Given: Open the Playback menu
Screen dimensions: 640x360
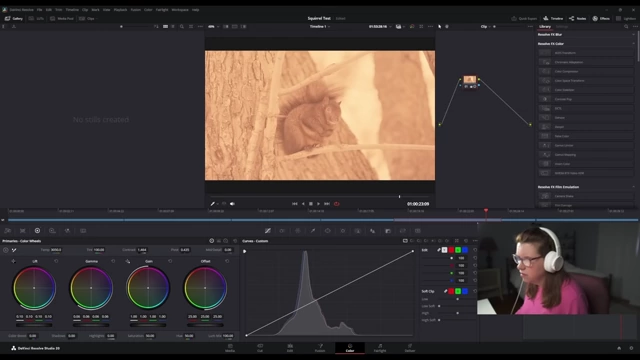Looking at the screenshot, I should click(120, 9).
